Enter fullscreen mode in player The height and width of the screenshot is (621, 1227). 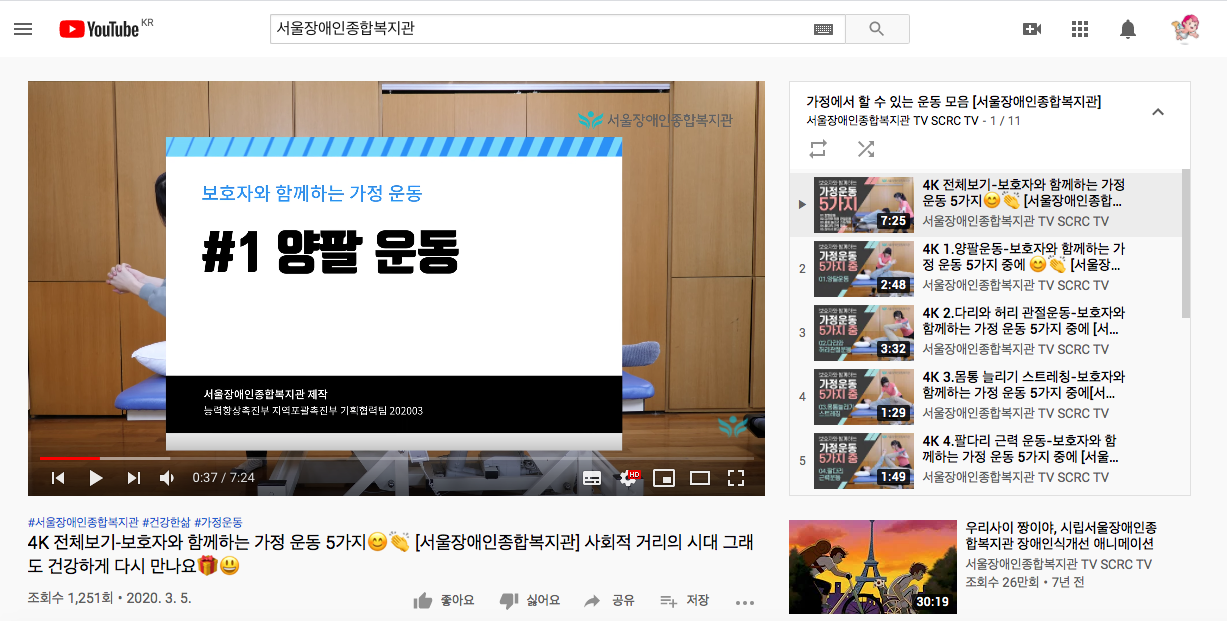(x=736, y=478)
